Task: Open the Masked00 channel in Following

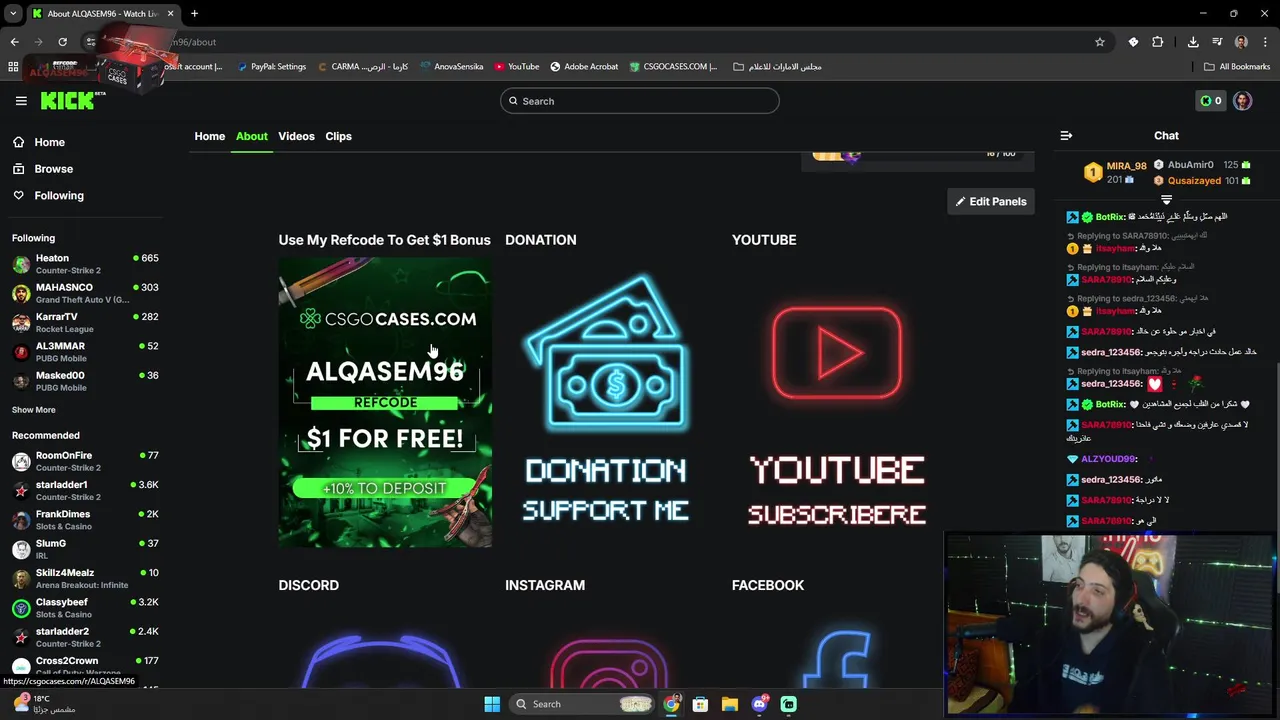Action: point(85,381)
